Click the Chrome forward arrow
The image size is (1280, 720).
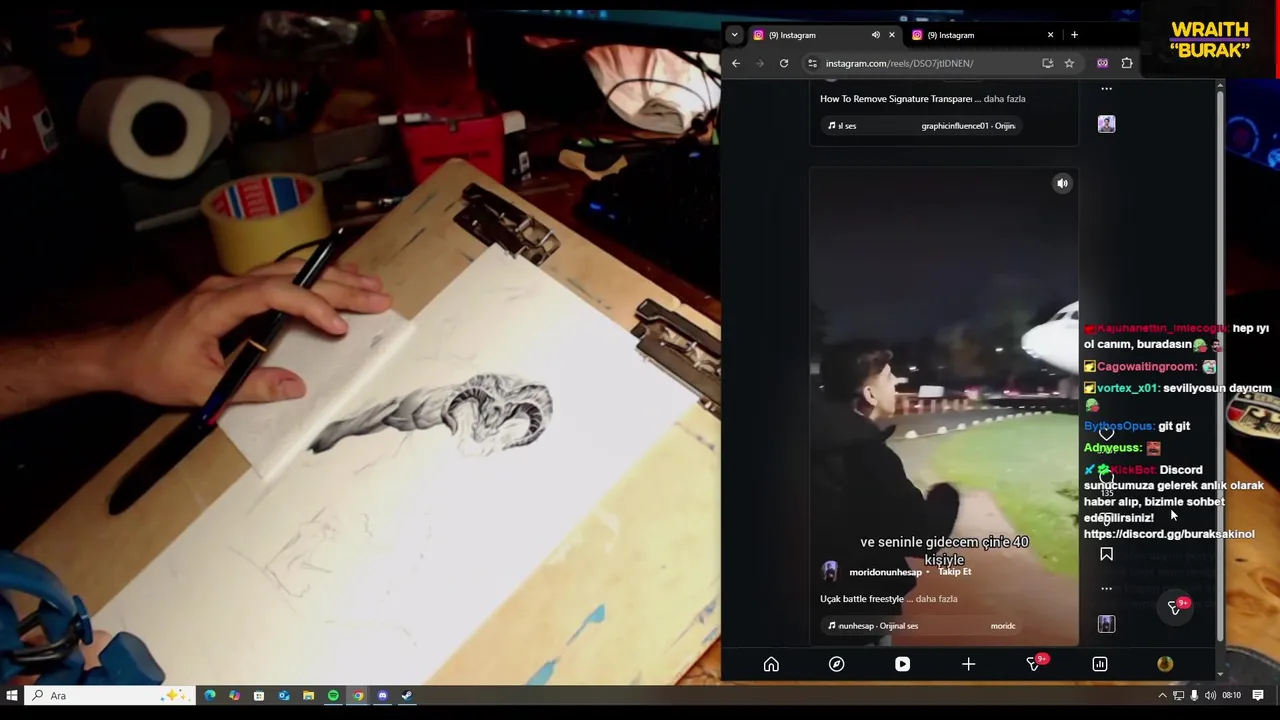tap(760, 63)
